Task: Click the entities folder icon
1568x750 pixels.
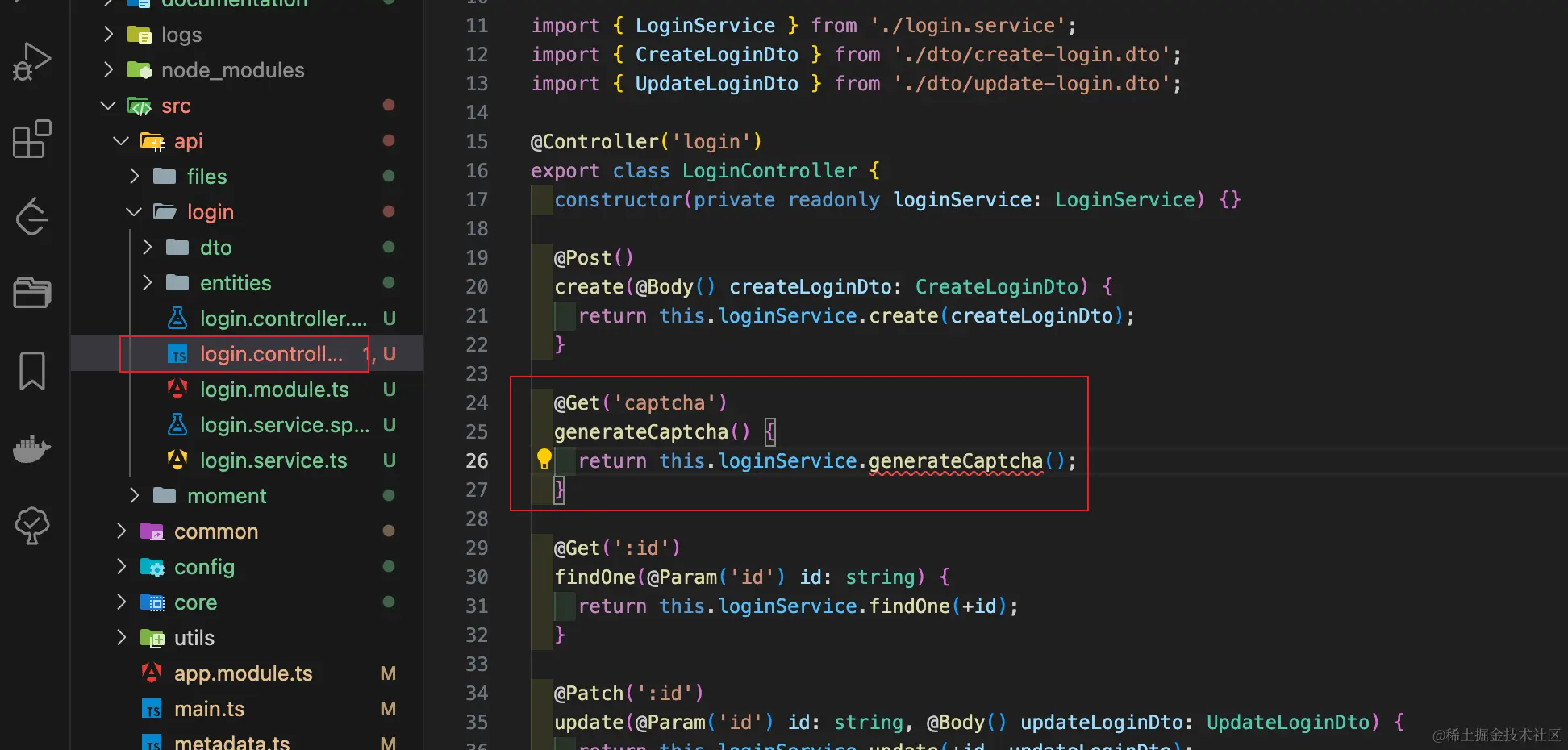Action: tap(177, 282)
